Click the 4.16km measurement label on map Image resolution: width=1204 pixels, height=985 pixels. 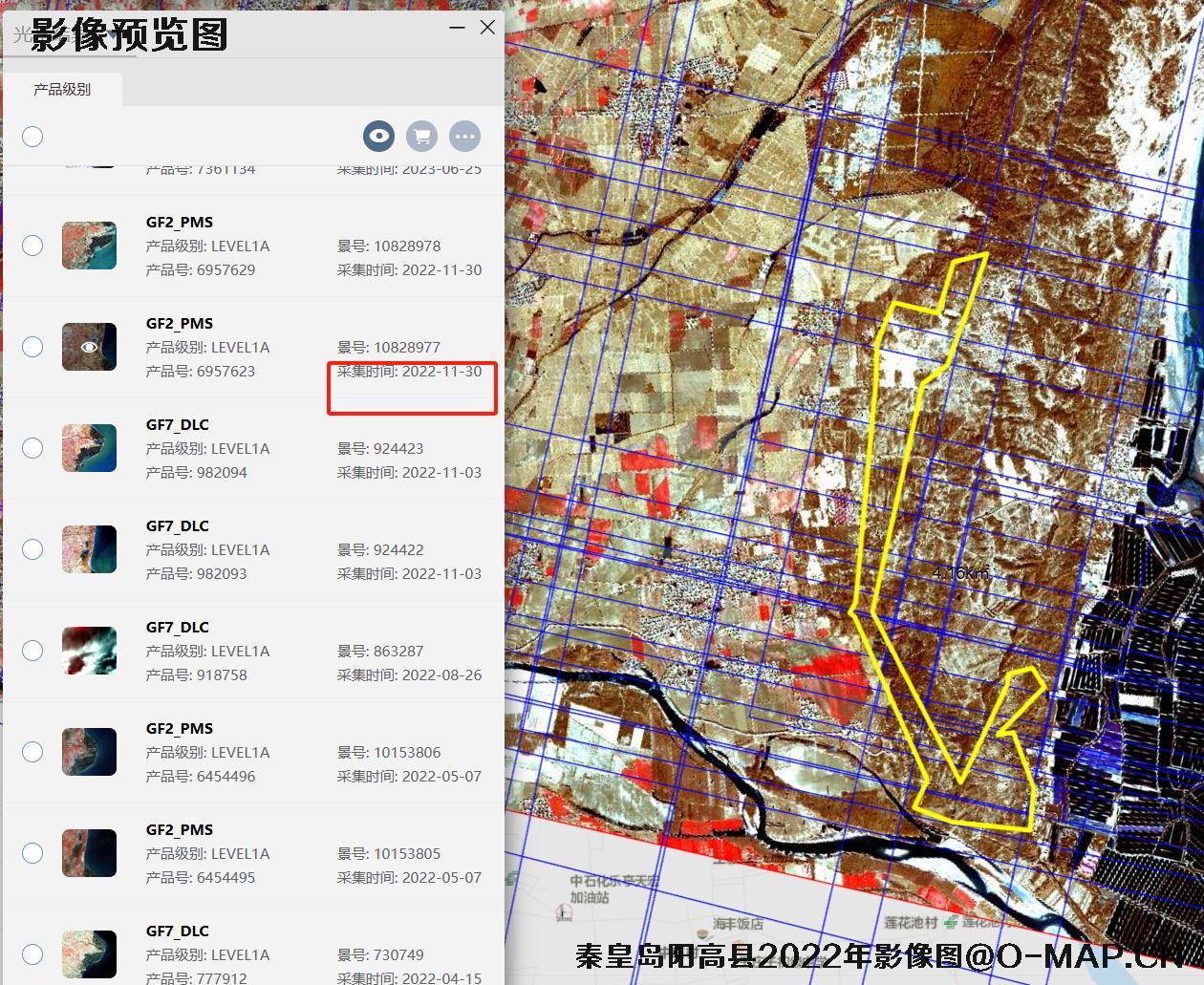click(x=960, y=573)
